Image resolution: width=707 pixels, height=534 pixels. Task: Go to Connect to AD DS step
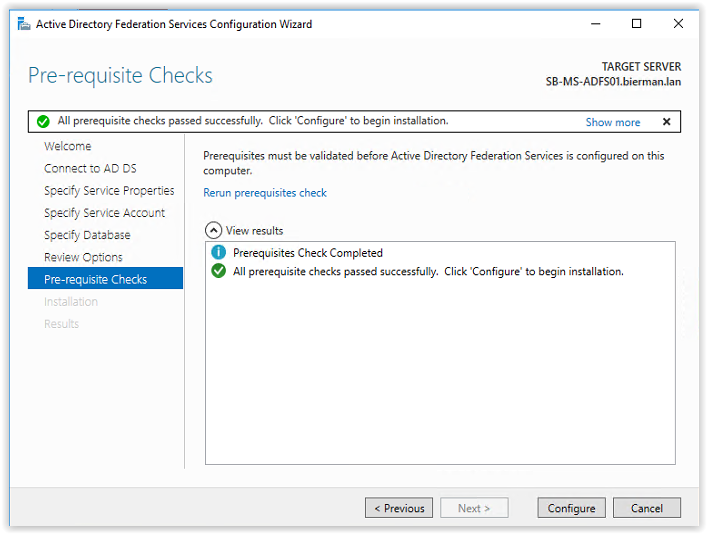click(90, 168)
